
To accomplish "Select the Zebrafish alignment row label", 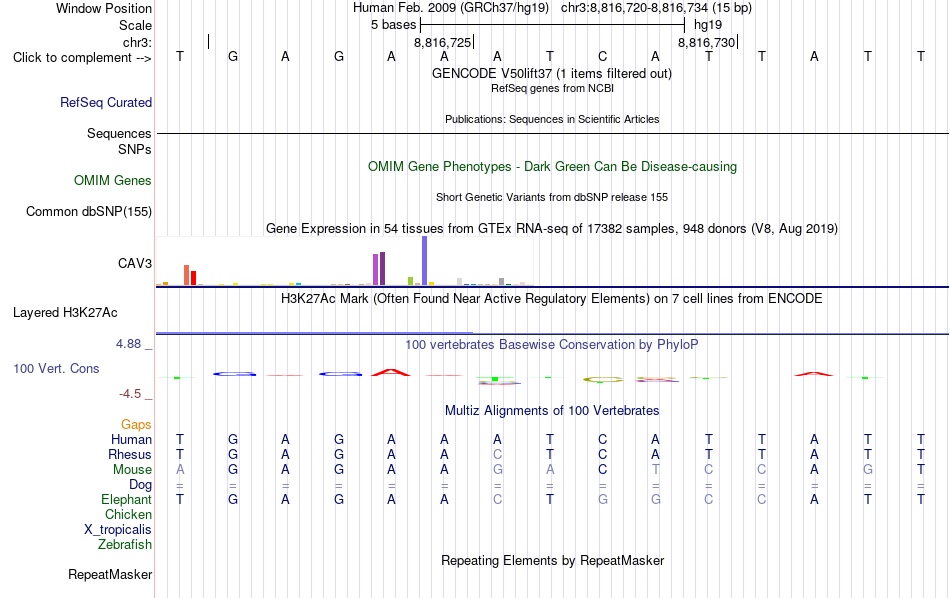I will coord(125,544).
